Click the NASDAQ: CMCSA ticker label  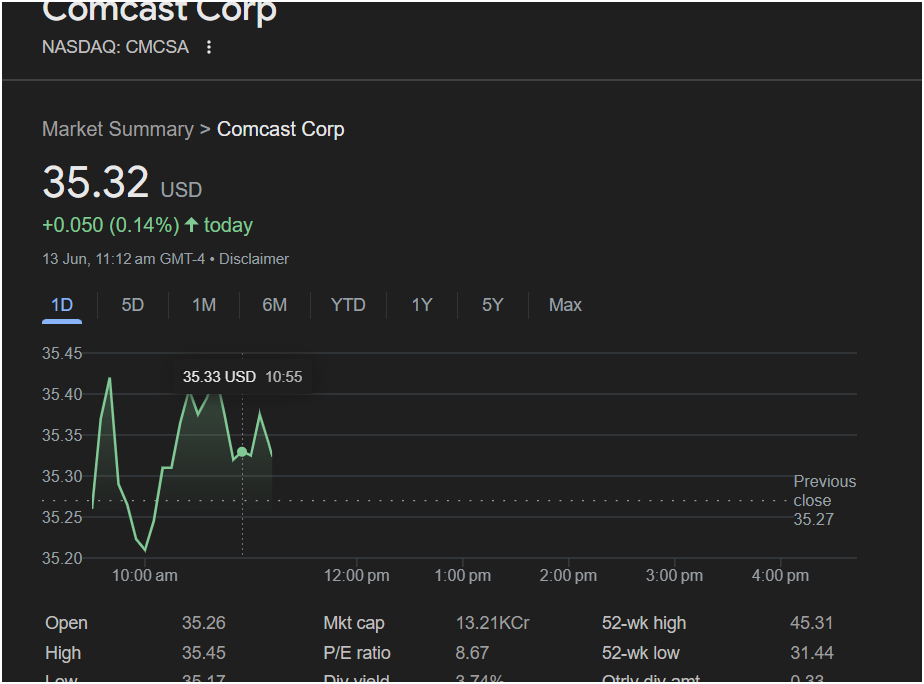pos(116,47)
